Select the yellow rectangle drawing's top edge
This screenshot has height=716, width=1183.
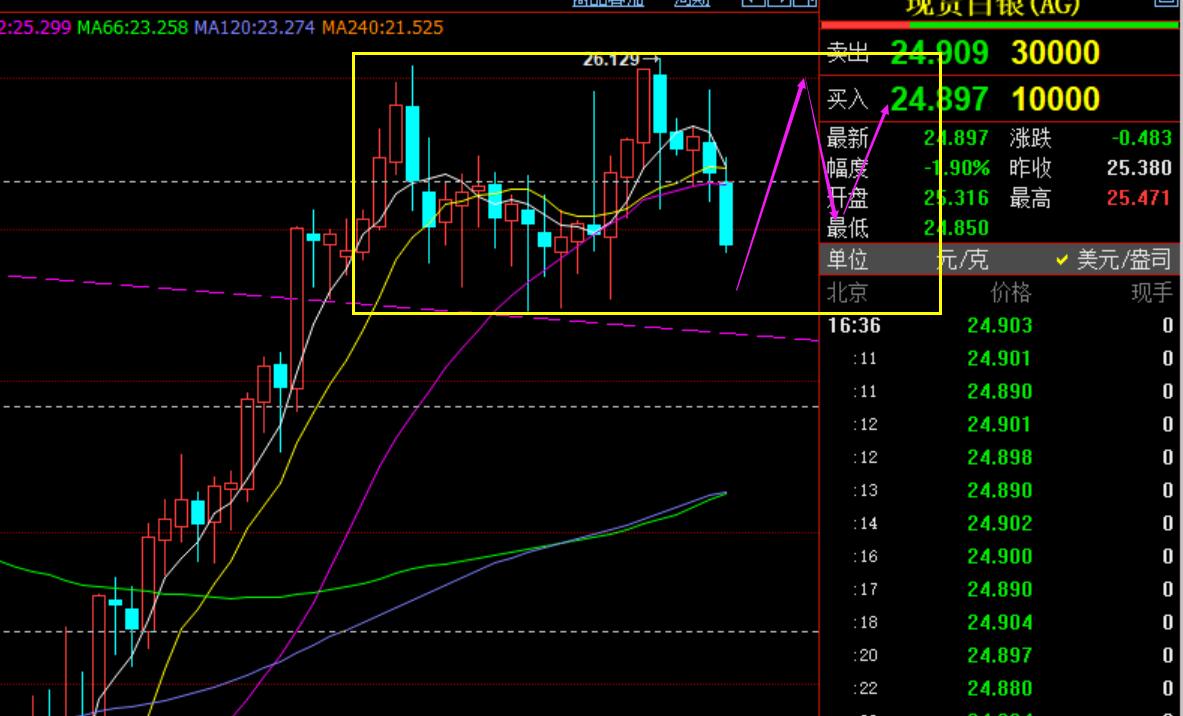pyautogui.click(x=647, y=54)
